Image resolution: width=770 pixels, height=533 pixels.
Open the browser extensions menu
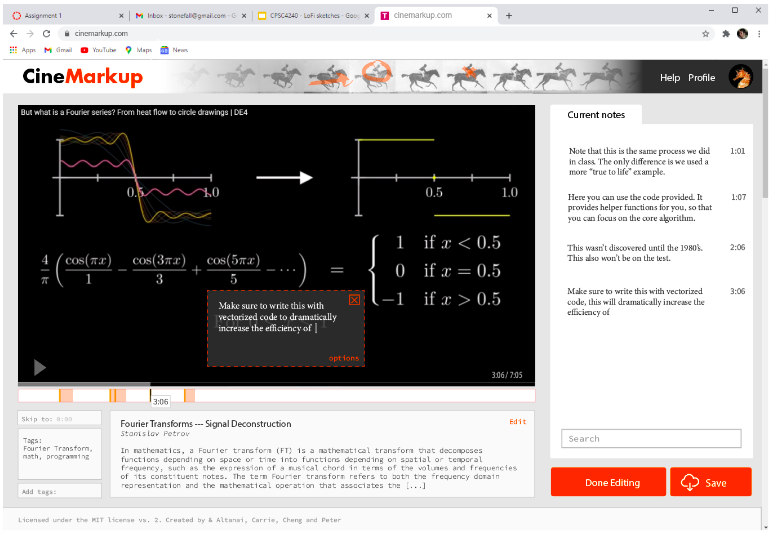point(726,33)
